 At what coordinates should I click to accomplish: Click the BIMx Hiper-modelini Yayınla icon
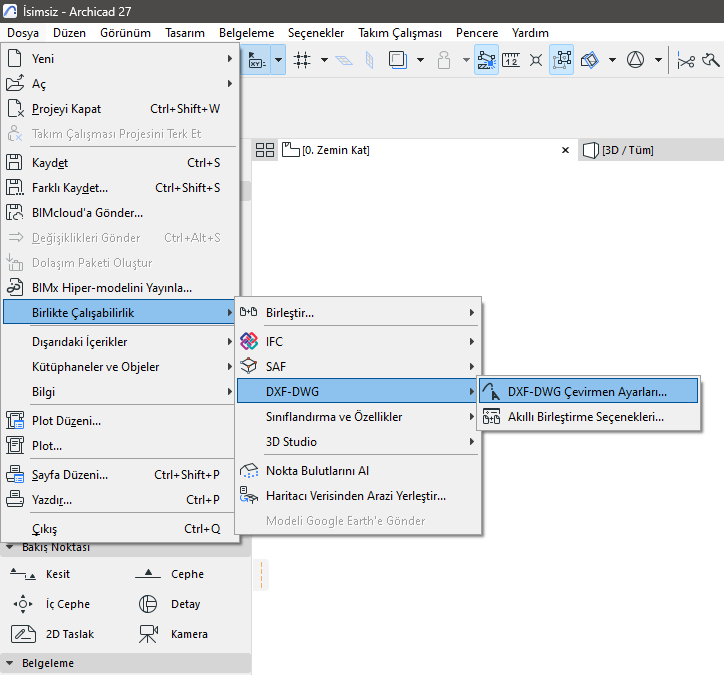(15, 287)
